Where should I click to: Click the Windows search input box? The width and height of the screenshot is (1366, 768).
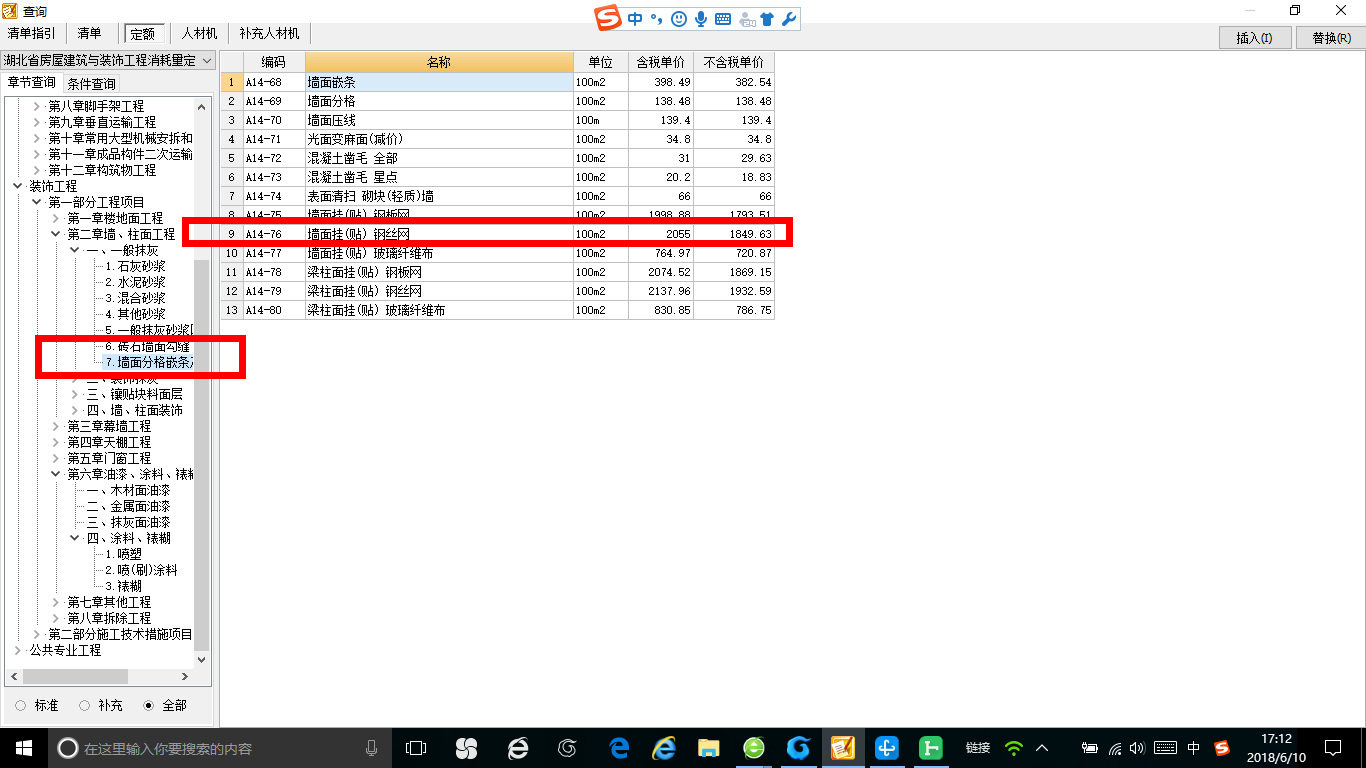[218, 748]
